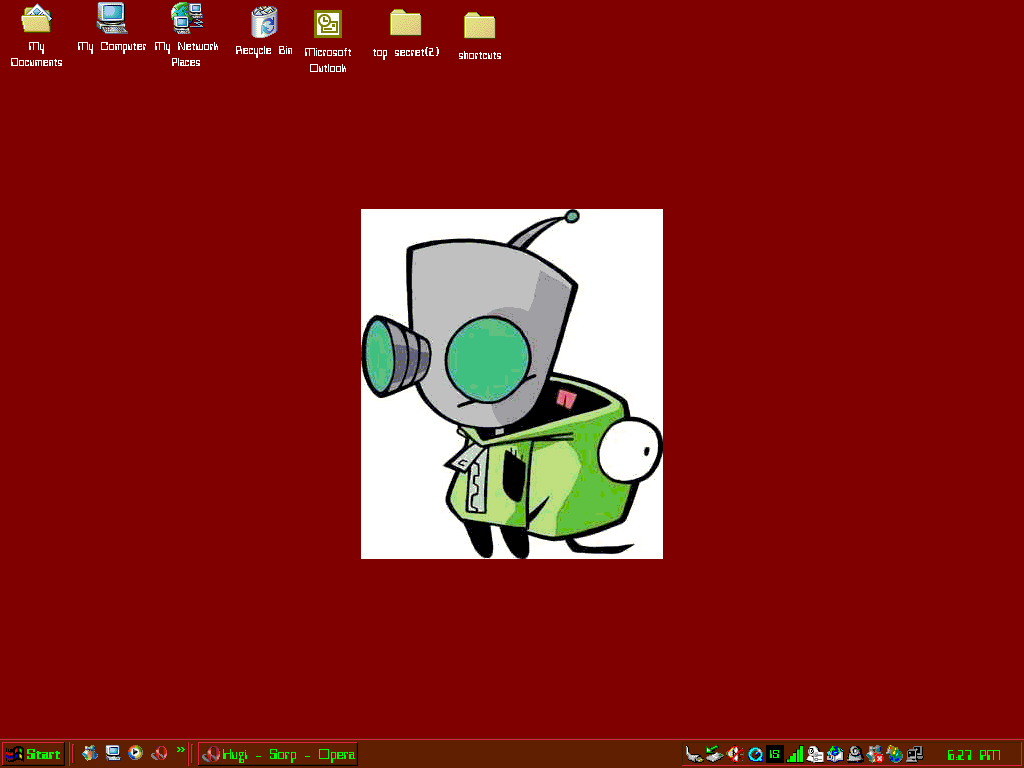Click the green signal strength bars icon
The image size is (1024, 768).
coord(795,755)
